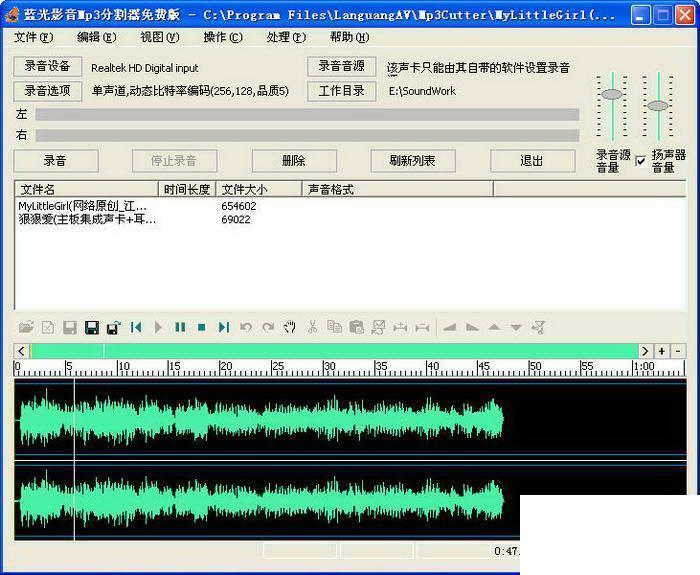Viewport: 700px width, 575px height.
Task: Click the redo arrow icon
Action: [x=268, y=328]
